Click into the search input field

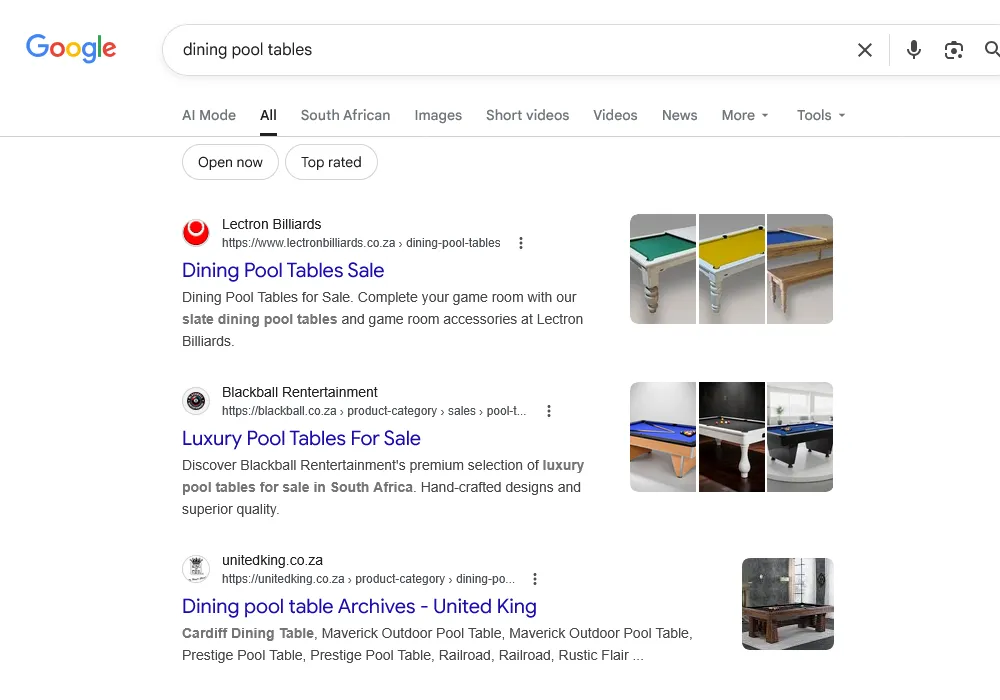click(500, 50)
